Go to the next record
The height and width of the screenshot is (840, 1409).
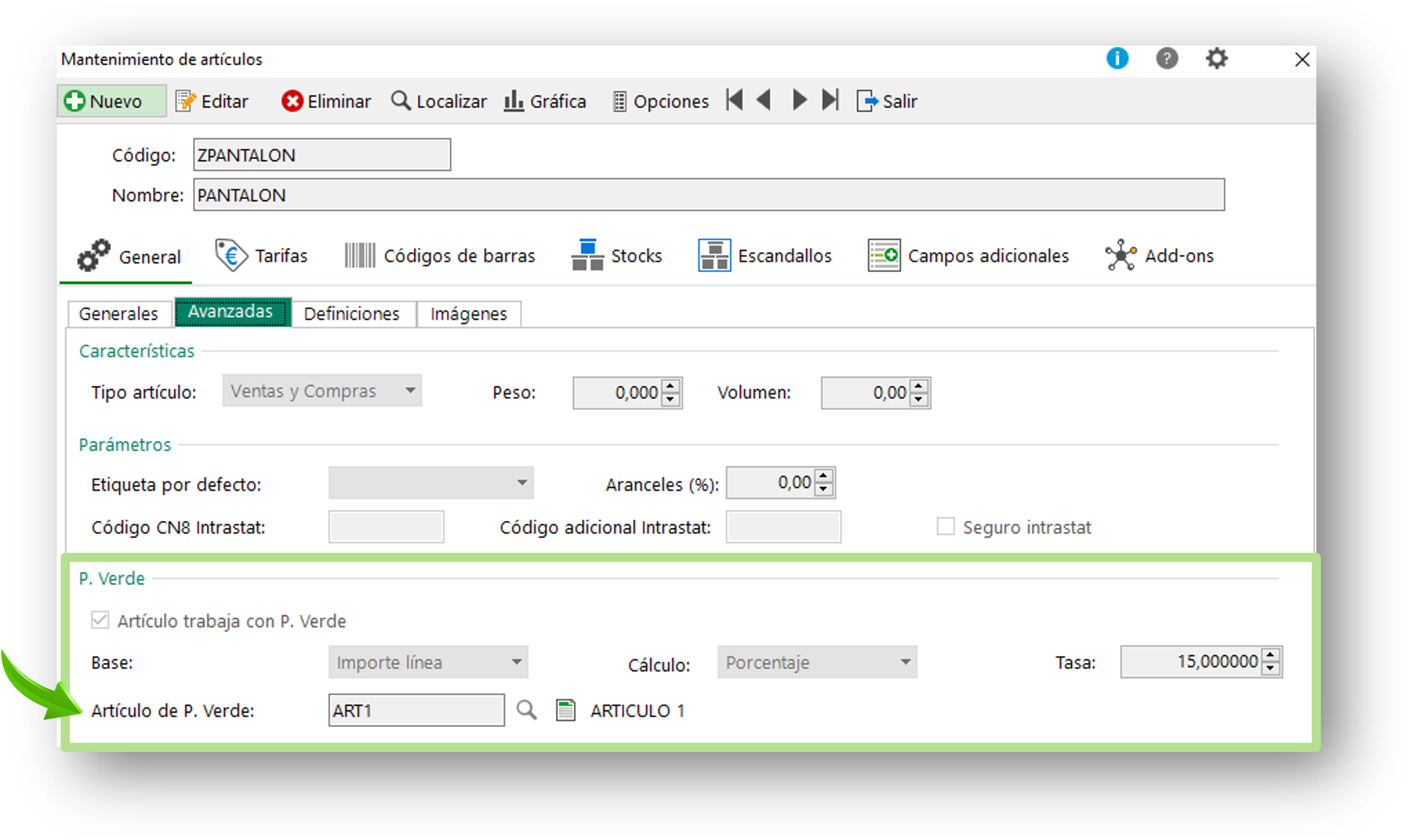[x=799, y=100]
